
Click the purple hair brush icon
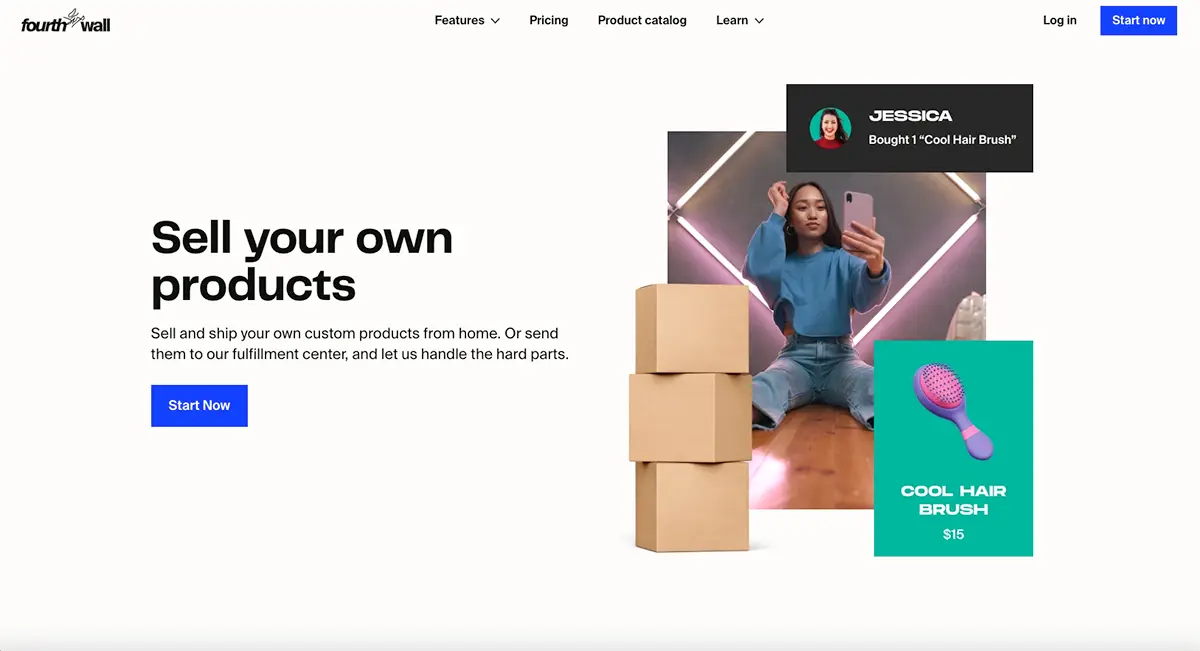tap(953, 412)
